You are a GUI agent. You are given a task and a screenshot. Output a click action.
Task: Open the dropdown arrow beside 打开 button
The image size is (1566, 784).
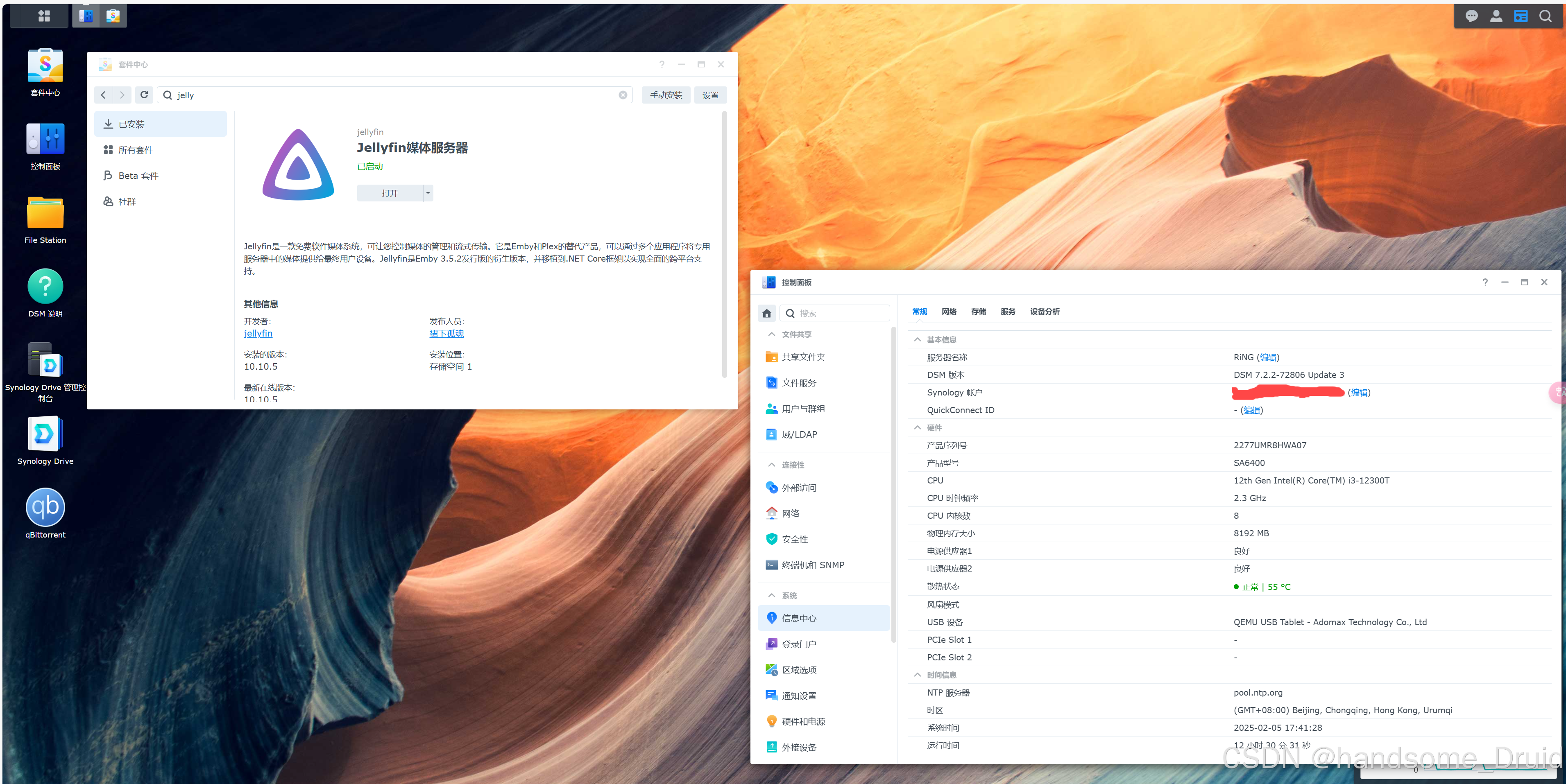428,193
